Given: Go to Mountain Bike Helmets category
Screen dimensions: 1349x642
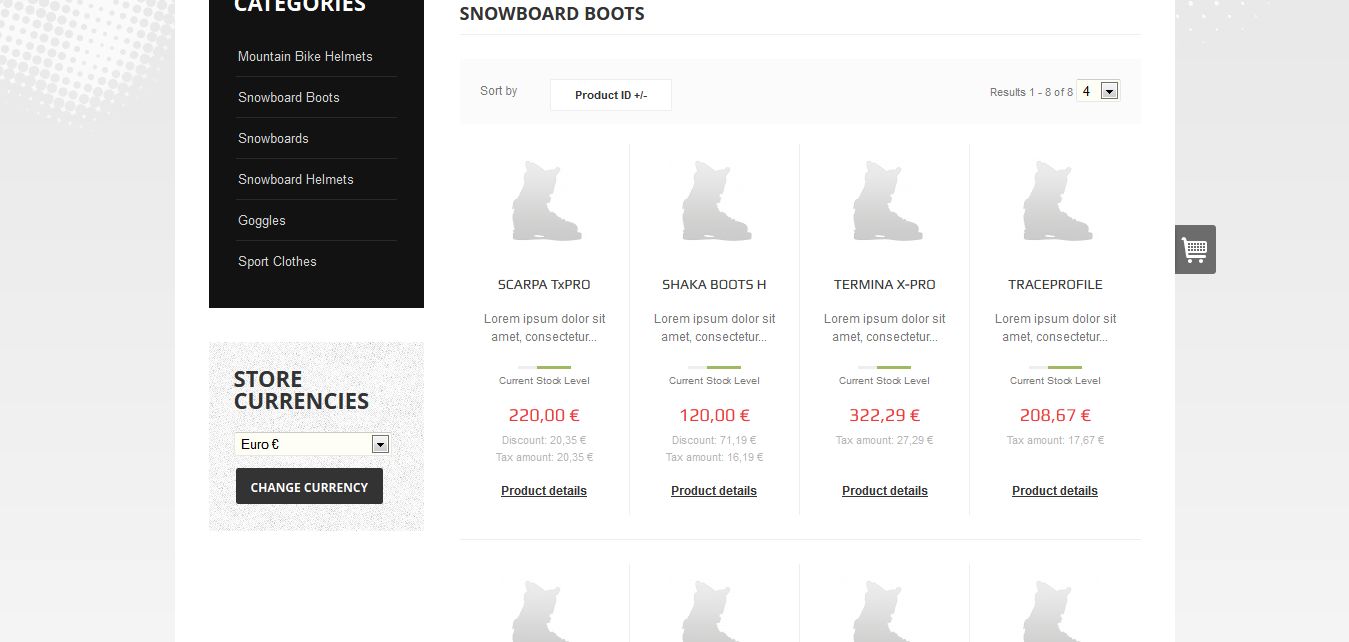Looking at the screenshot, I should click(305, 56).
